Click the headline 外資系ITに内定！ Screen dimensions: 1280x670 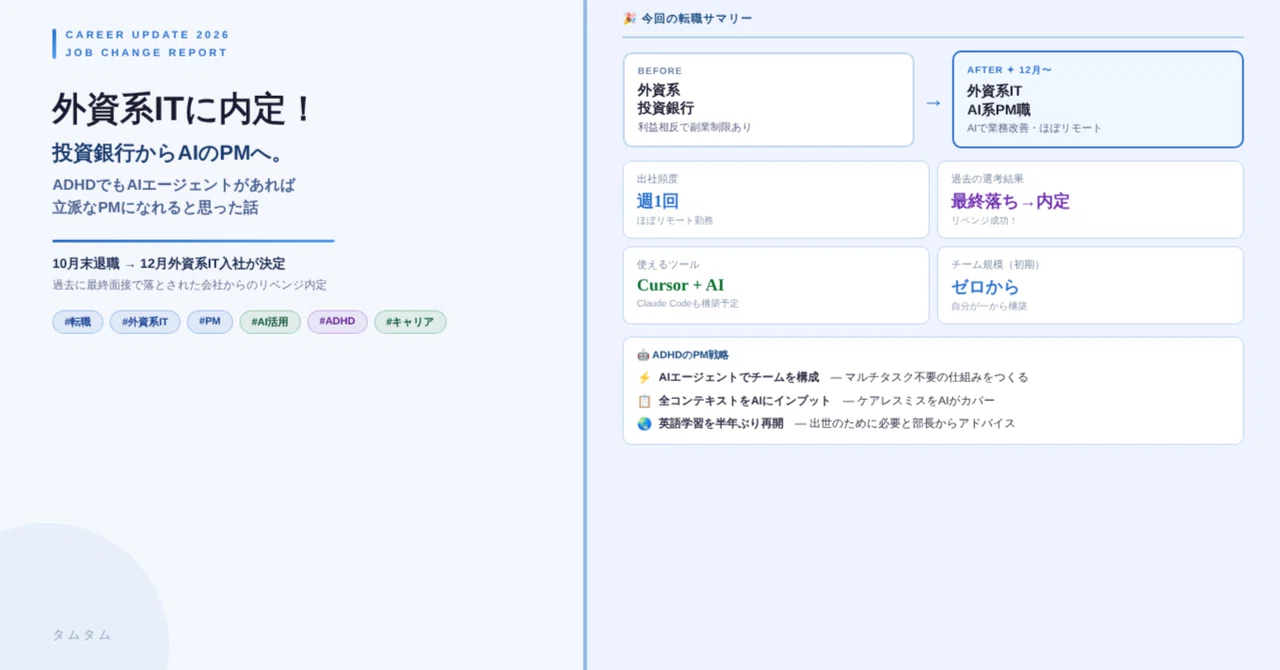click(x=185, y=109)
